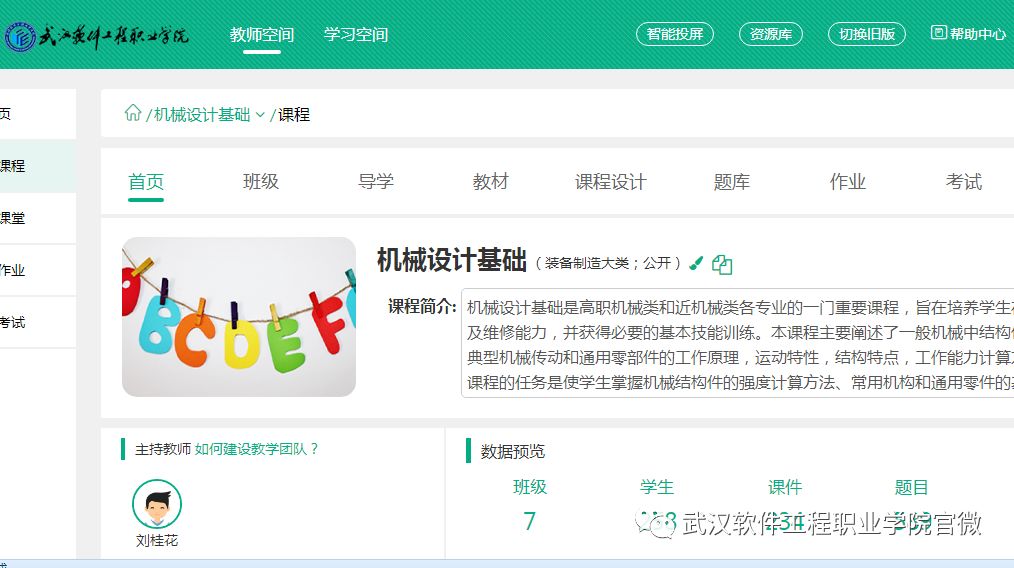Viewport: 1014px width, 568px height.
Task: Click 切换旧版 to switch version
Action: pos(866,34)
